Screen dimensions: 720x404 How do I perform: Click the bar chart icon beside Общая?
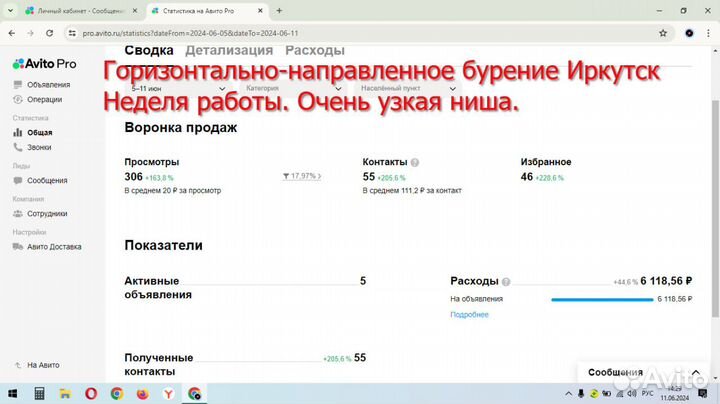click(x=17, y=132)
